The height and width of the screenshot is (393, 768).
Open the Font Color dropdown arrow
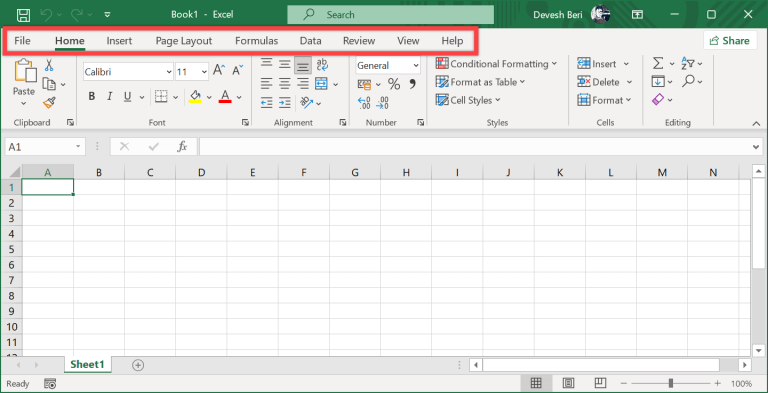(x=239, y=98)
